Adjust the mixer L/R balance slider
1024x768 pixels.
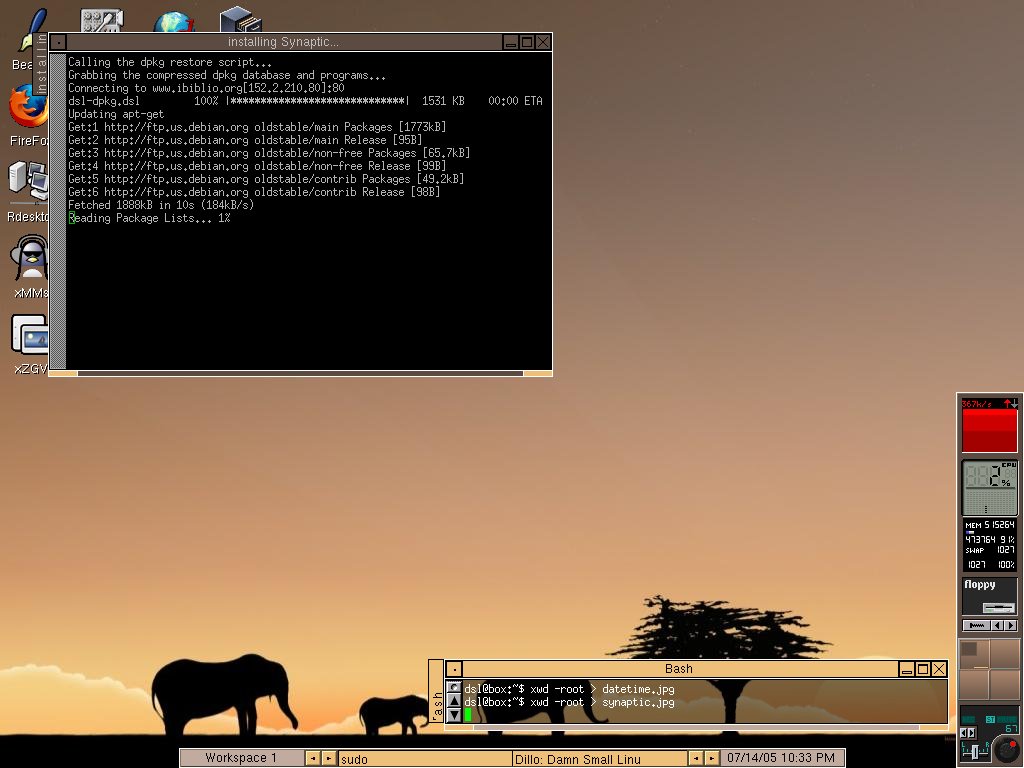pyautogui.click(x=975, y=752)
